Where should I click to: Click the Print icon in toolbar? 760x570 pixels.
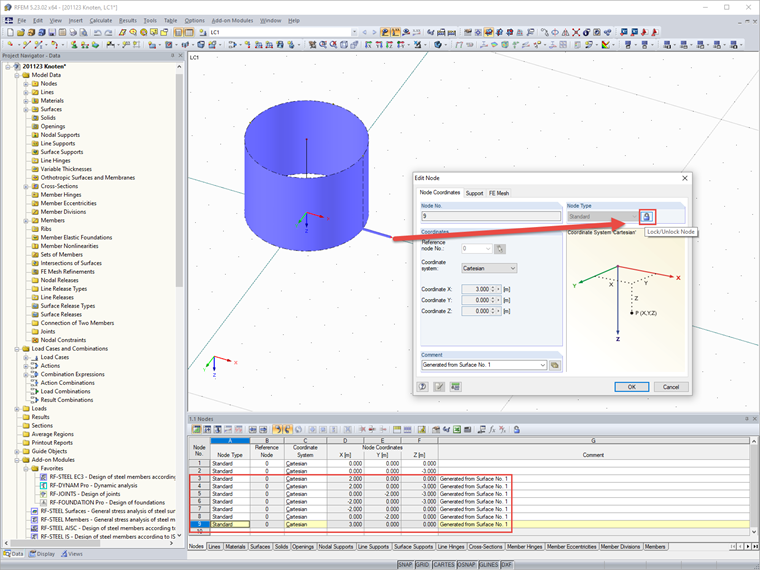tap(73, 32)
